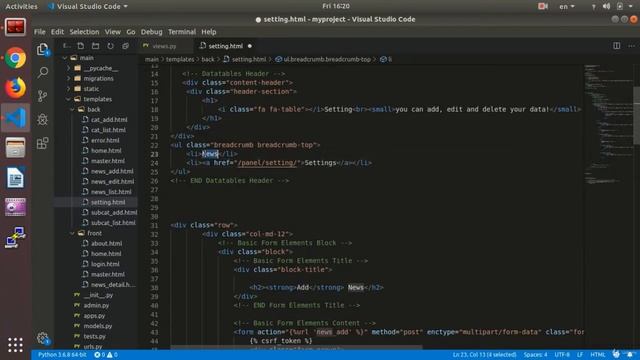Open admin.py in explorer
This screenshot has height=360, width=640.
point(96,305)
